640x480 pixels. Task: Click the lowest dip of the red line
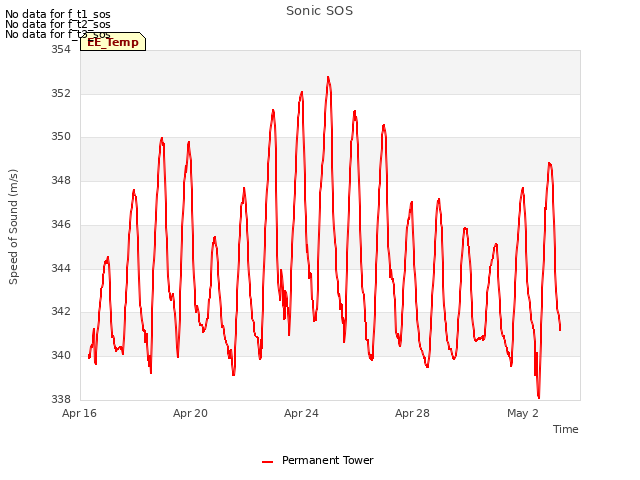tap(539, 397)
